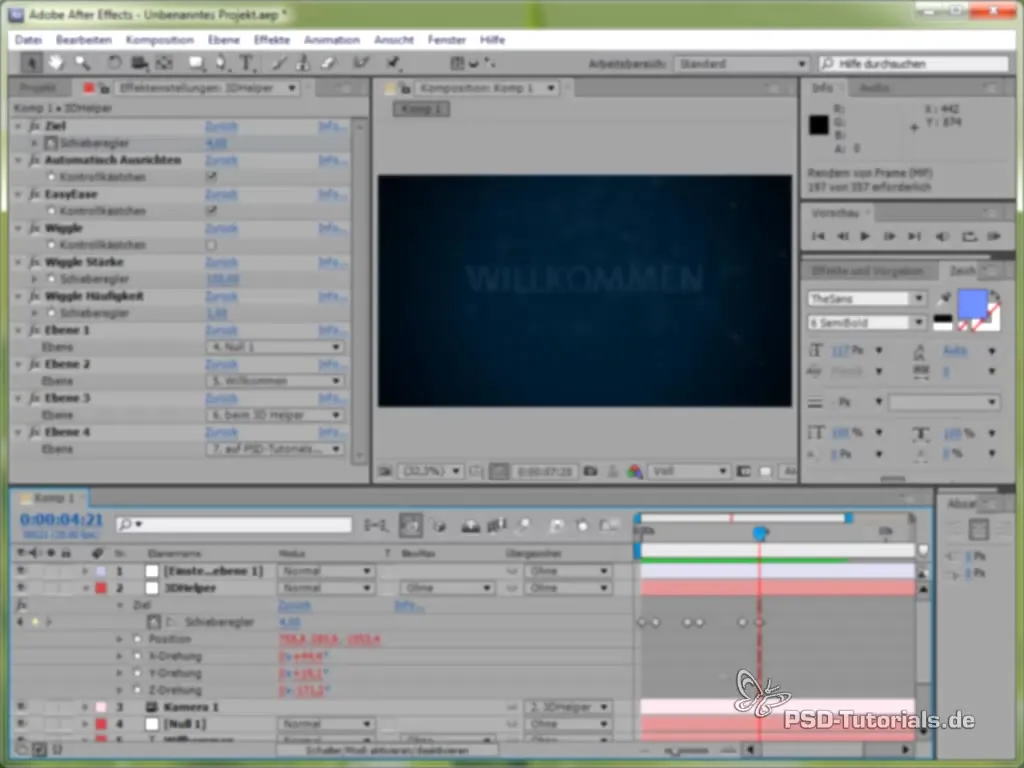Click the timeline search input field
The image size is (1024, 768).
[234, 524]
